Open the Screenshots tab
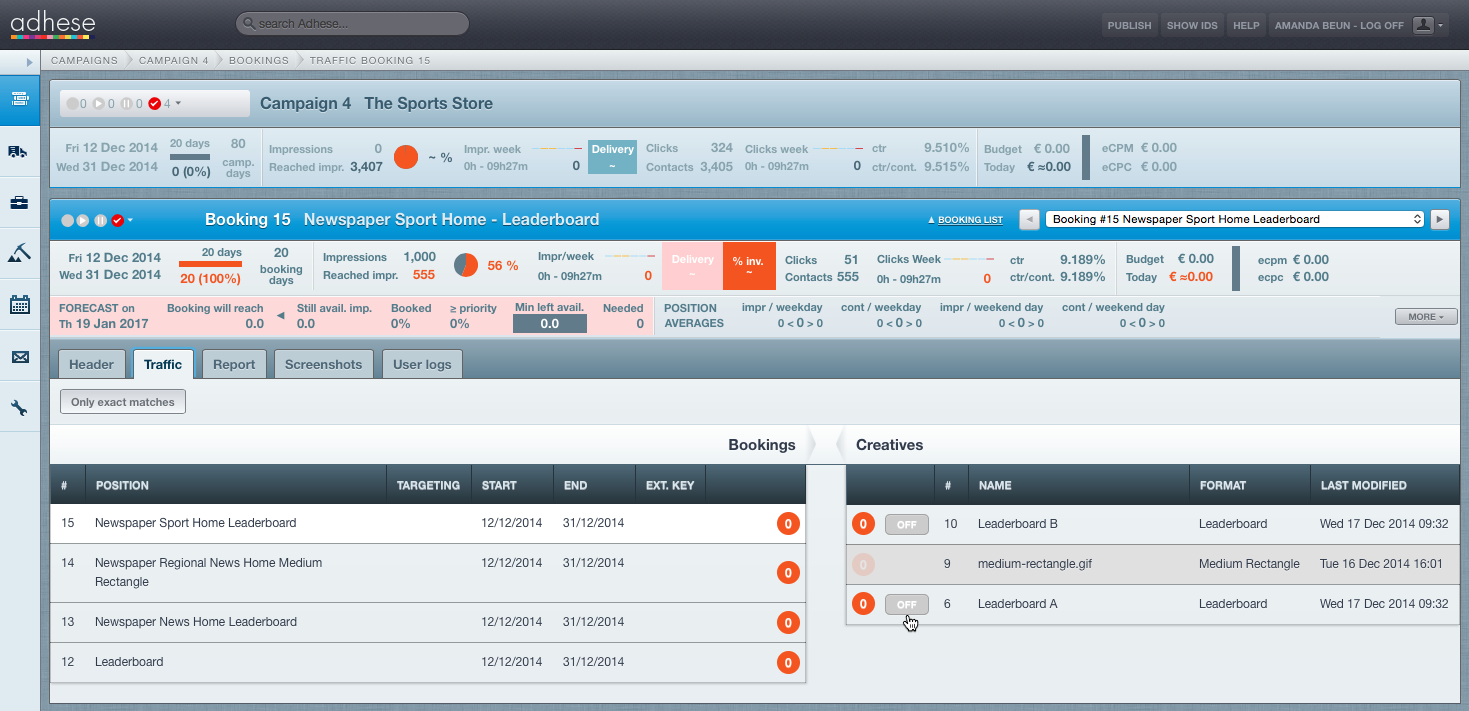This screenshot has height=711, width=1469. pyautogui.click(x=323, y=364)
